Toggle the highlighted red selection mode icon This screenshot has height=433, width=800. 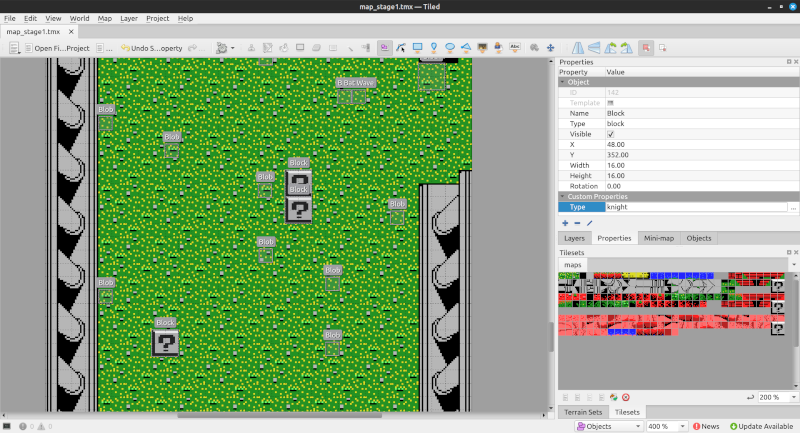point(646,48)
